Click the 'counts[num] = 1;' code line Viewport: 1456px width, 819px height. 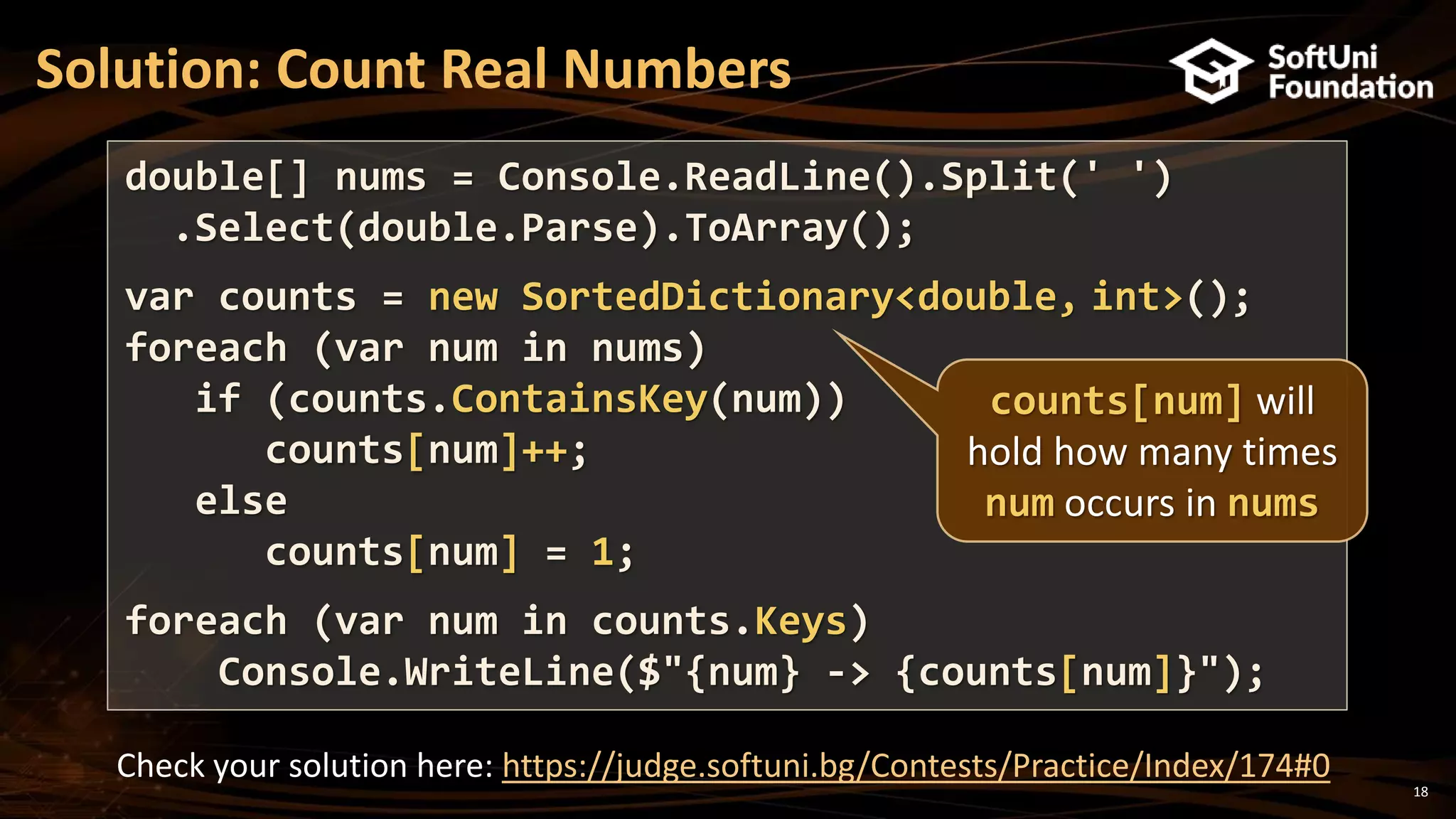pyautogui.click(x=449, y=552)
